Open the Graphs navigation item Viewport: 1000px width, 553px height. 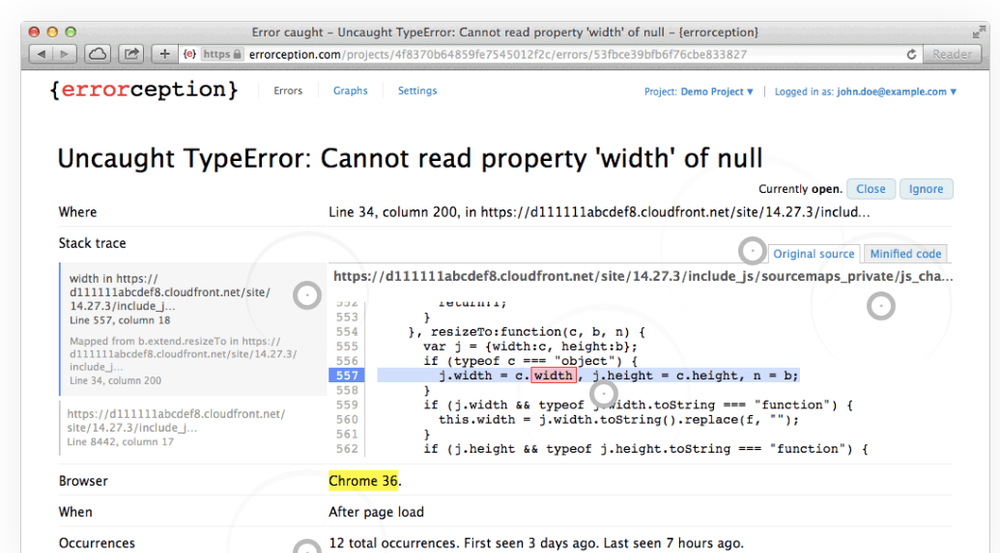(350, 91)
